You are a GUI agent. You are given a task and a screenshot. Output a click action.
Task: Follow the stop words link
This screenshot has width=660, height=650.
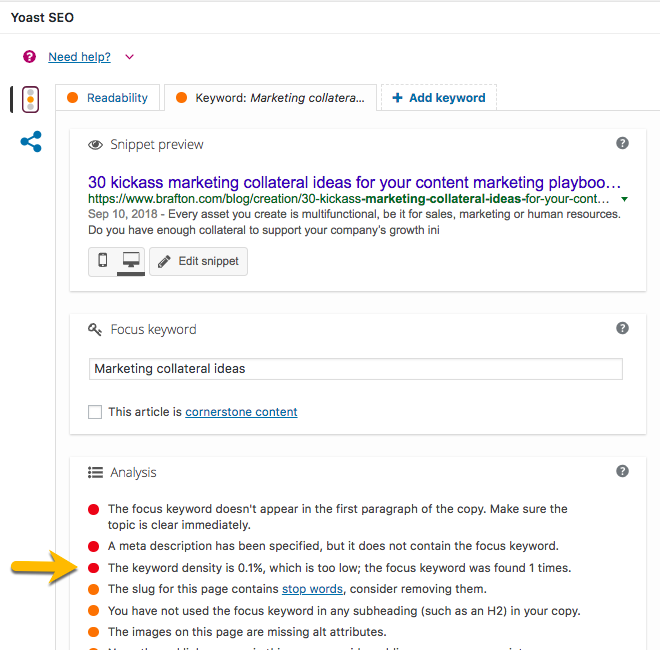point(314,589)
